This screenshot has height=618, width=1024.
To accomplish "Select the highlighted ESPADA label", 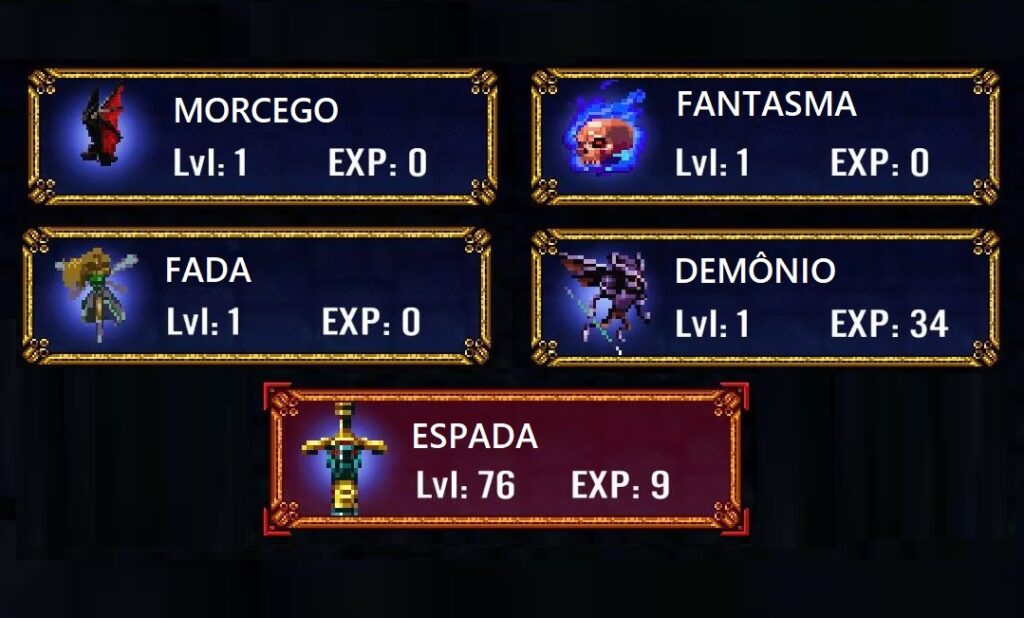I will [475, 436].
